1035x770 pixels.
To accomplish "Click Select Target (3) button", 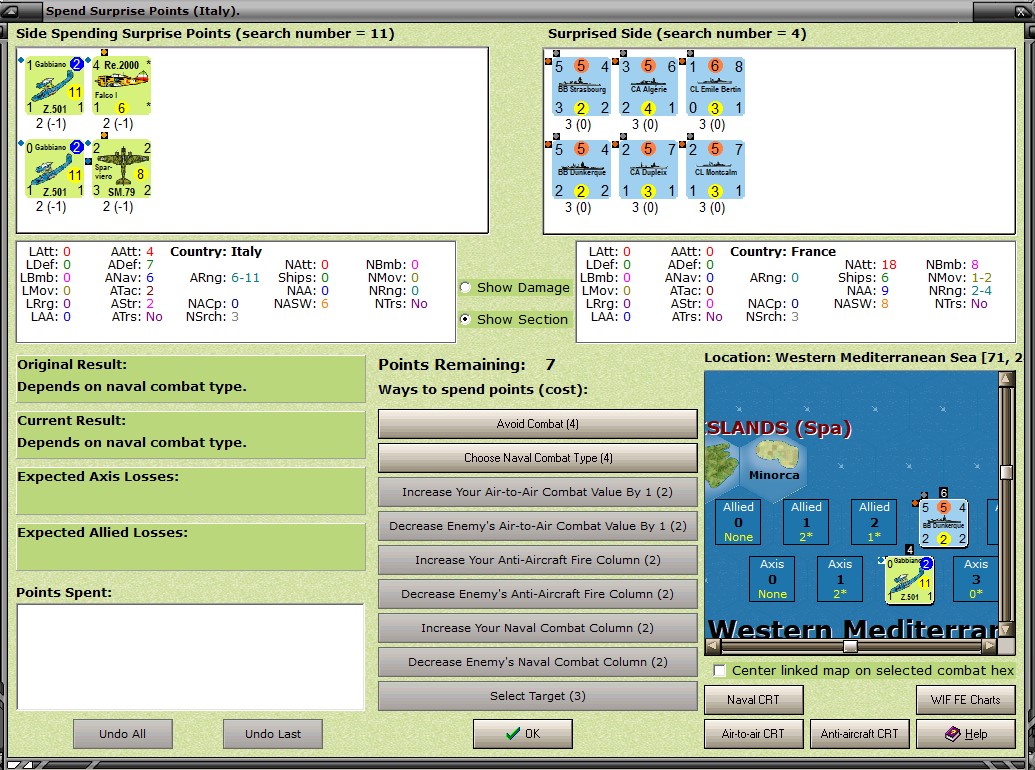I will point(537,696).
